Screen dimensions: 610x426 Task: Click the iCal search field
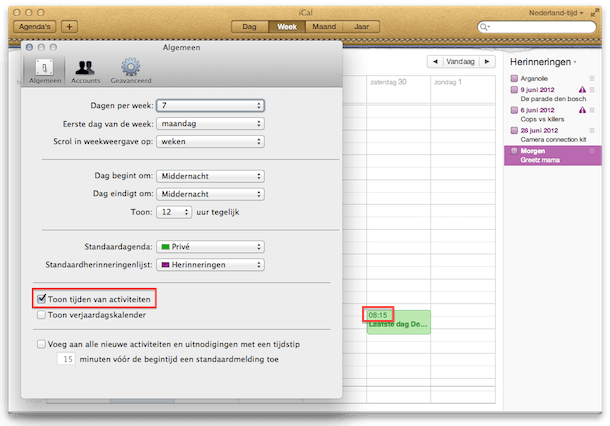(x=537, y=27)
